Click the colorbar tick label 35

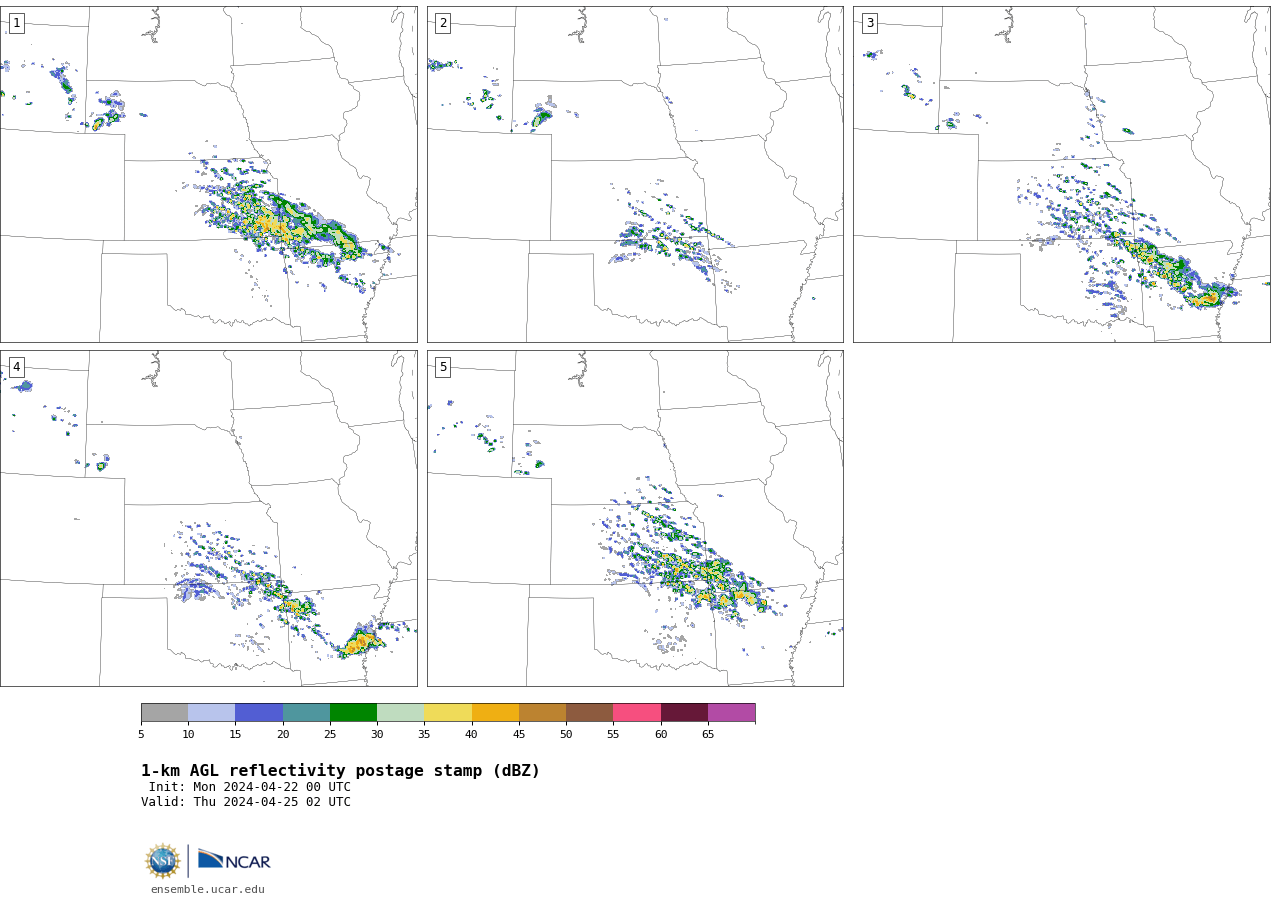424,734
